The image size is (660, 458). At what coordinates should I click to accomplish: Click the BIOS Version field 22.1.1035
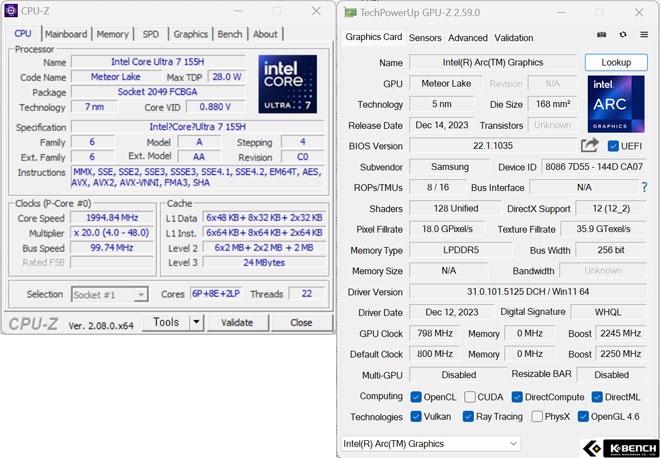click(492, 146)
